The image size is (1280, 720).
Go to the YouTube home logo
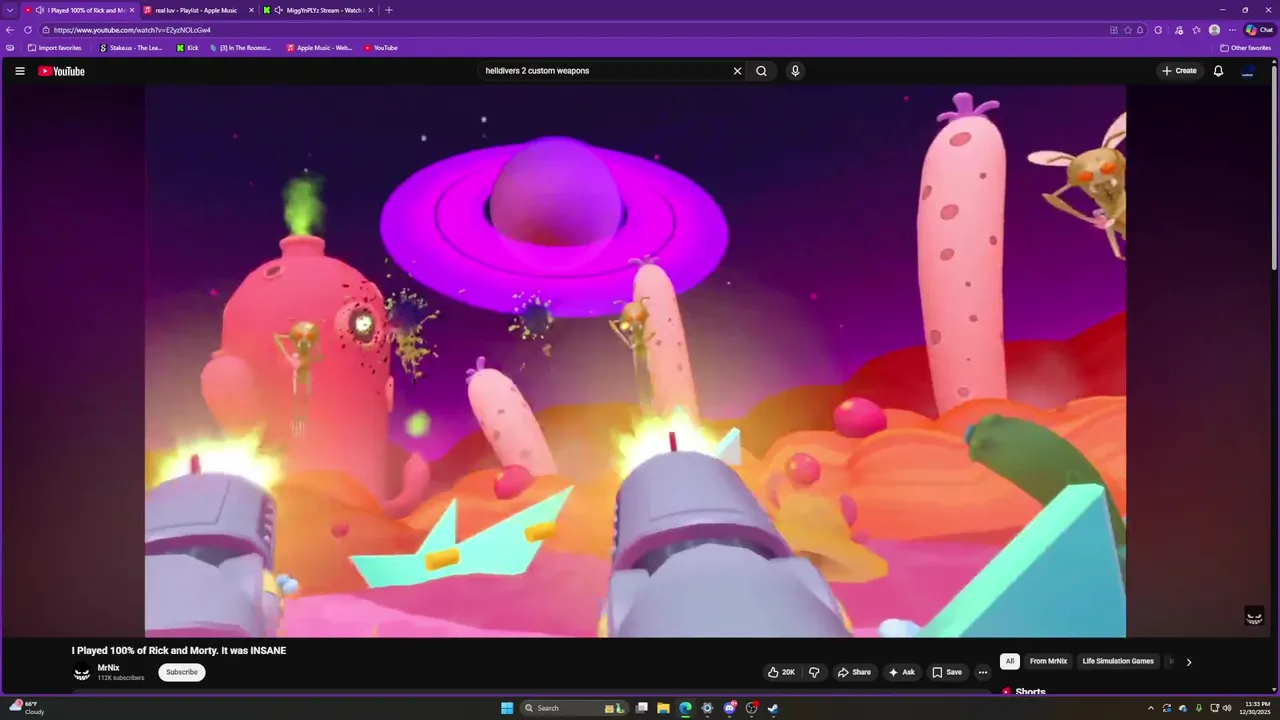(x=61, y=71)
